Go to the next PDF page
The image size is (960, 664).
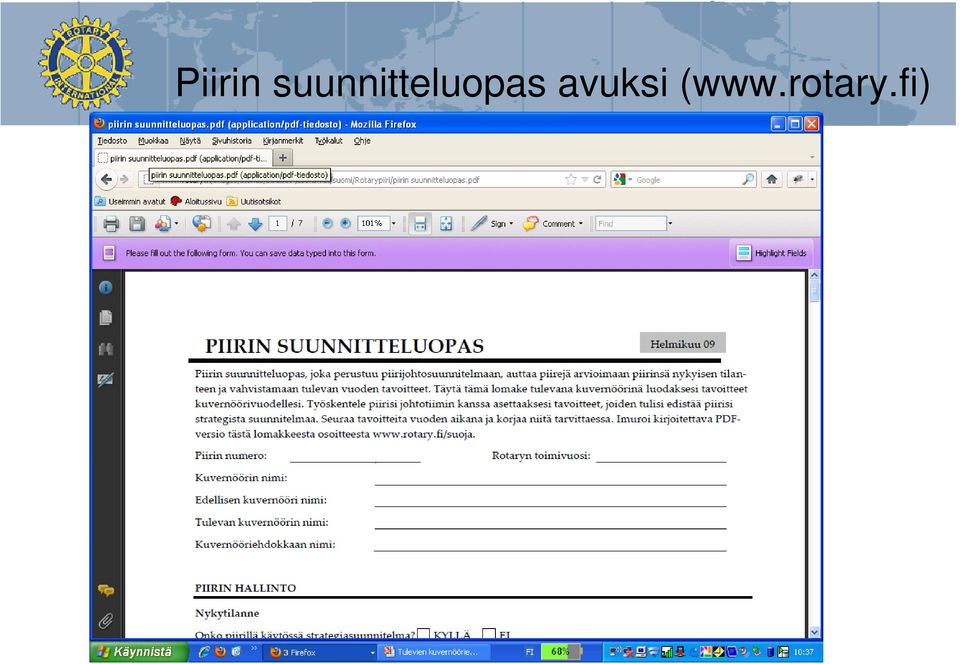click(x=255, y=224)
